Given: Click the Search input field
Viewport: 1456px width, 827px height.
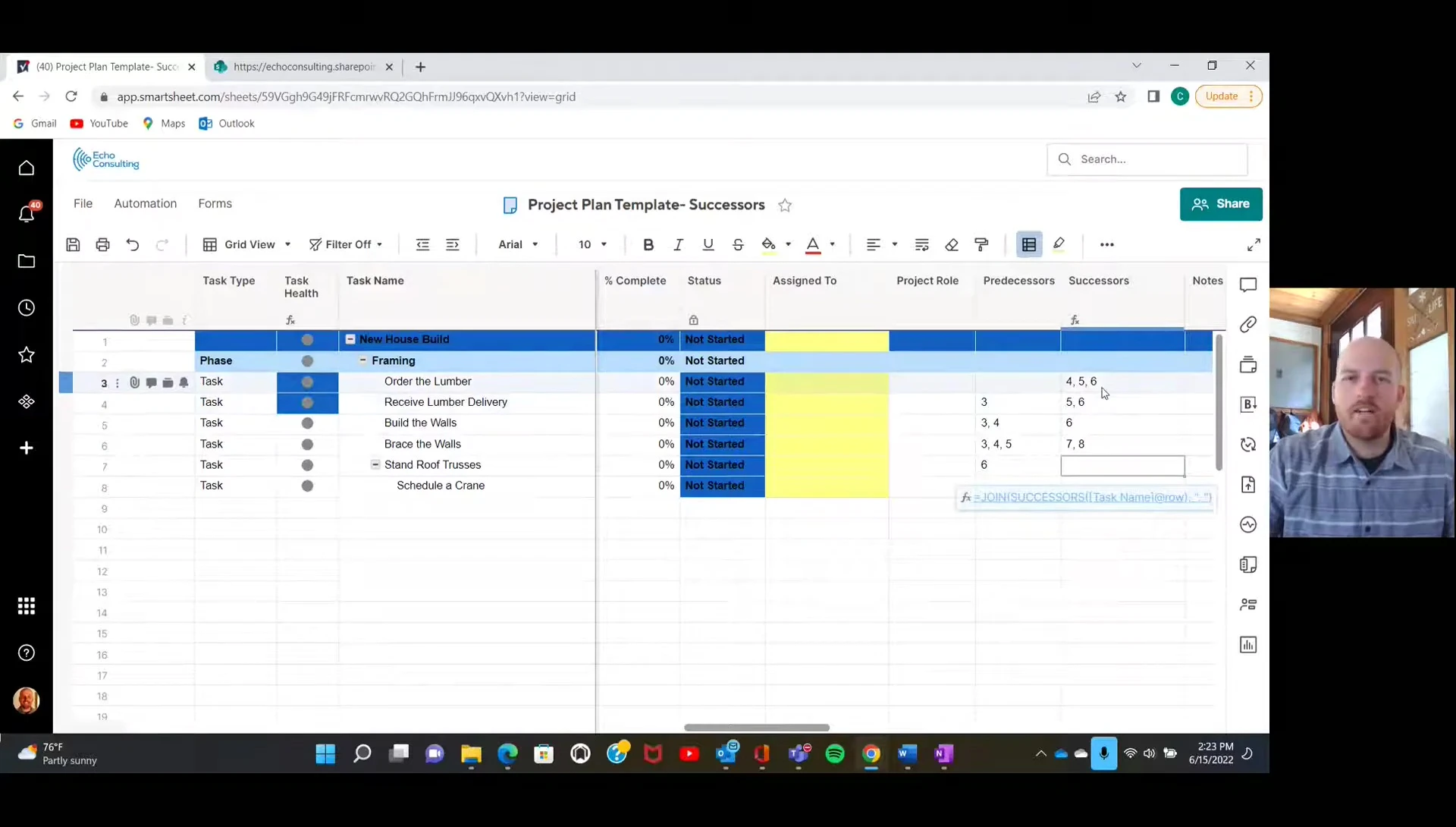Looking at the screenshot, I should [x=1147, y=159].
